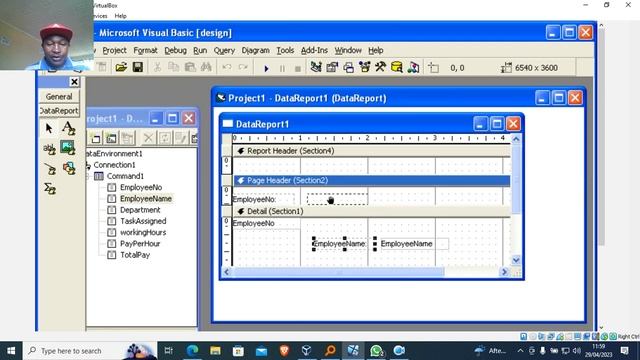This screenshot has width=640, height=360.
Task: Start the program with the Run arrow
Action: [266, 68]
